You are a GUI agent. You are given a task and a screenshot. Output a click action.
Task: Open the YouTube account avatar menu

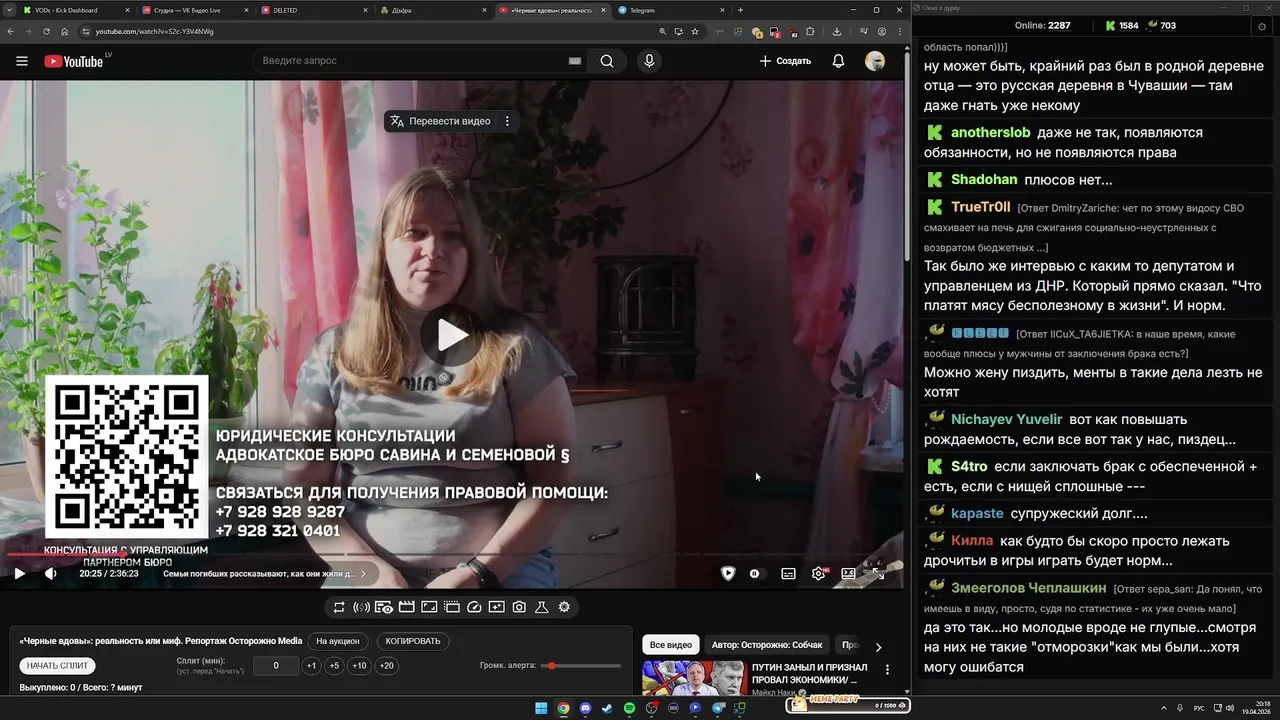[x=875, y=61]
